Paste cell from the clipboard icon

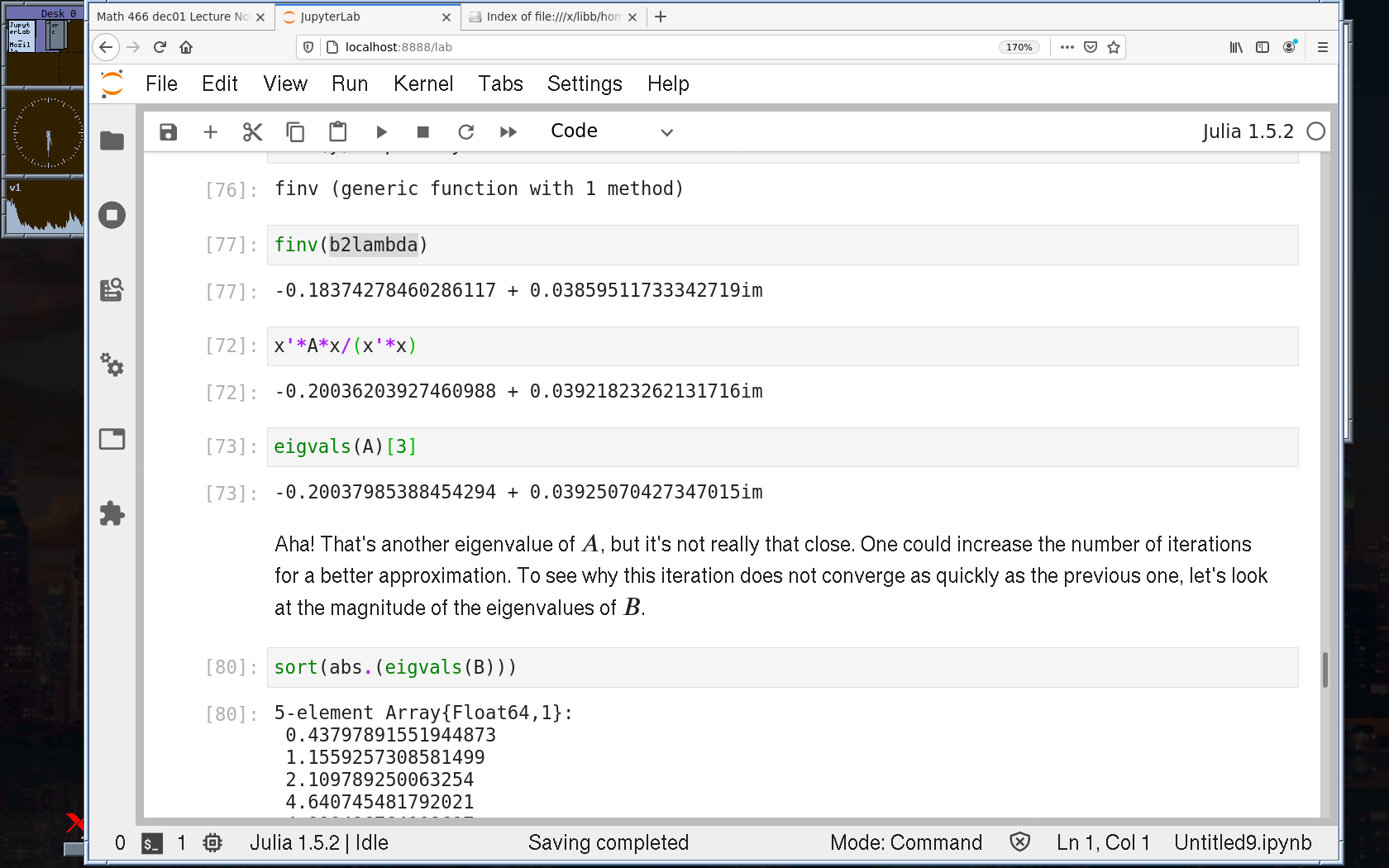click(x=337, y=132)
